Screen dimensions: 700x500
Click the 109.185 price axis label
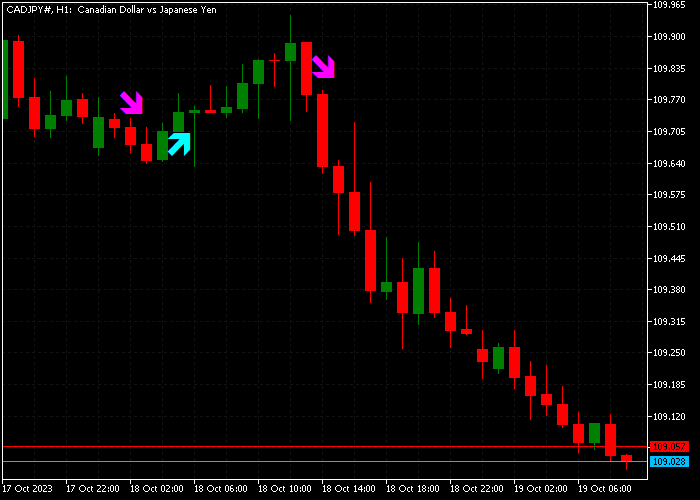(669, 385)
